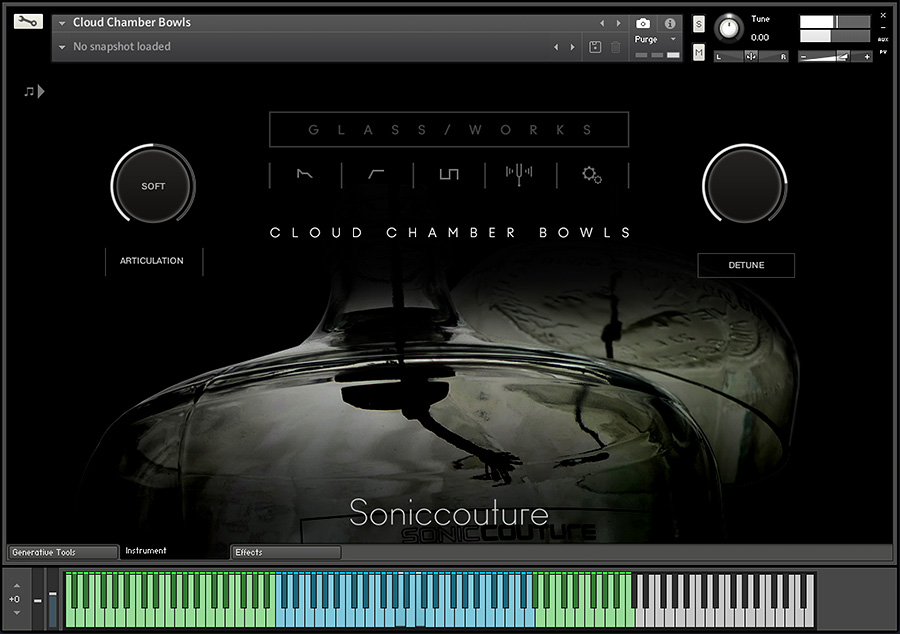Click the GLASS / WORKS title box
Image resolution: width=900 pixels, height=634 pixels.
449,130
